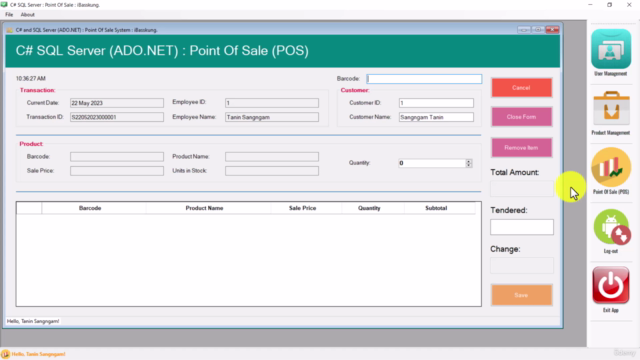Open the User Management icon
The height and width of the screenshot is (360, 640).
pos(611,49)
